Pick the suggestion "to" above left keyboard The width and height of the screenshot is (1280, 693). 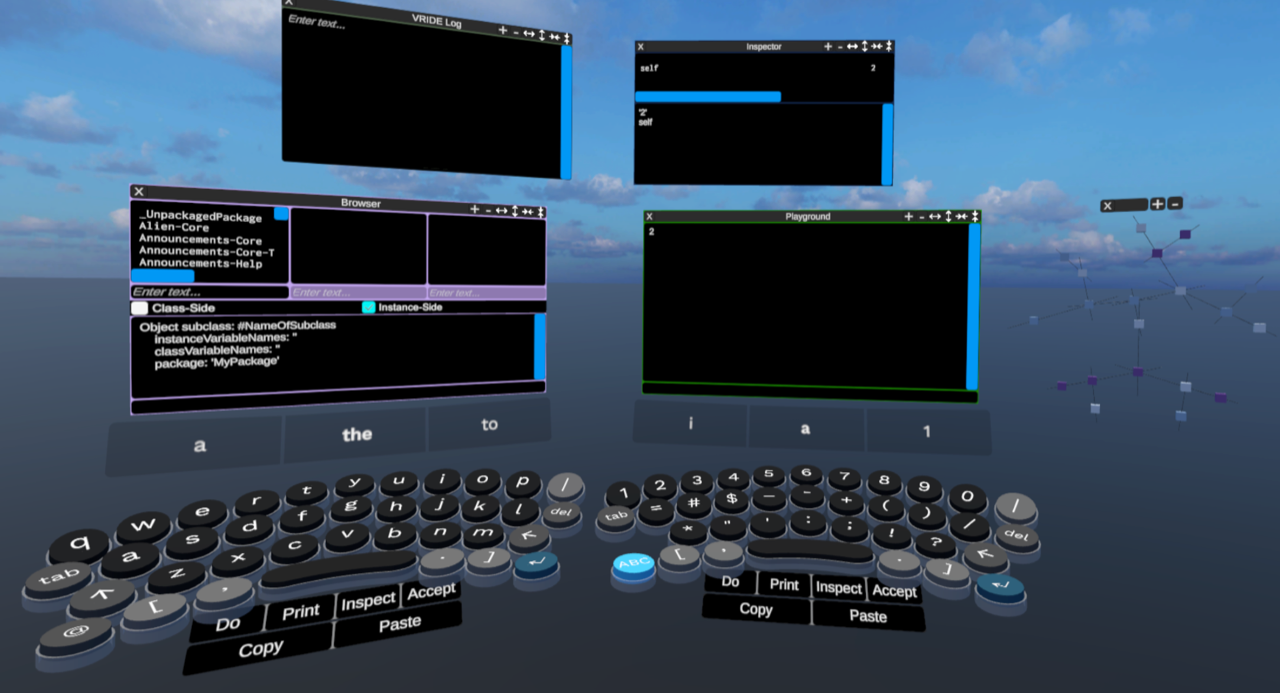coord(489,425)
